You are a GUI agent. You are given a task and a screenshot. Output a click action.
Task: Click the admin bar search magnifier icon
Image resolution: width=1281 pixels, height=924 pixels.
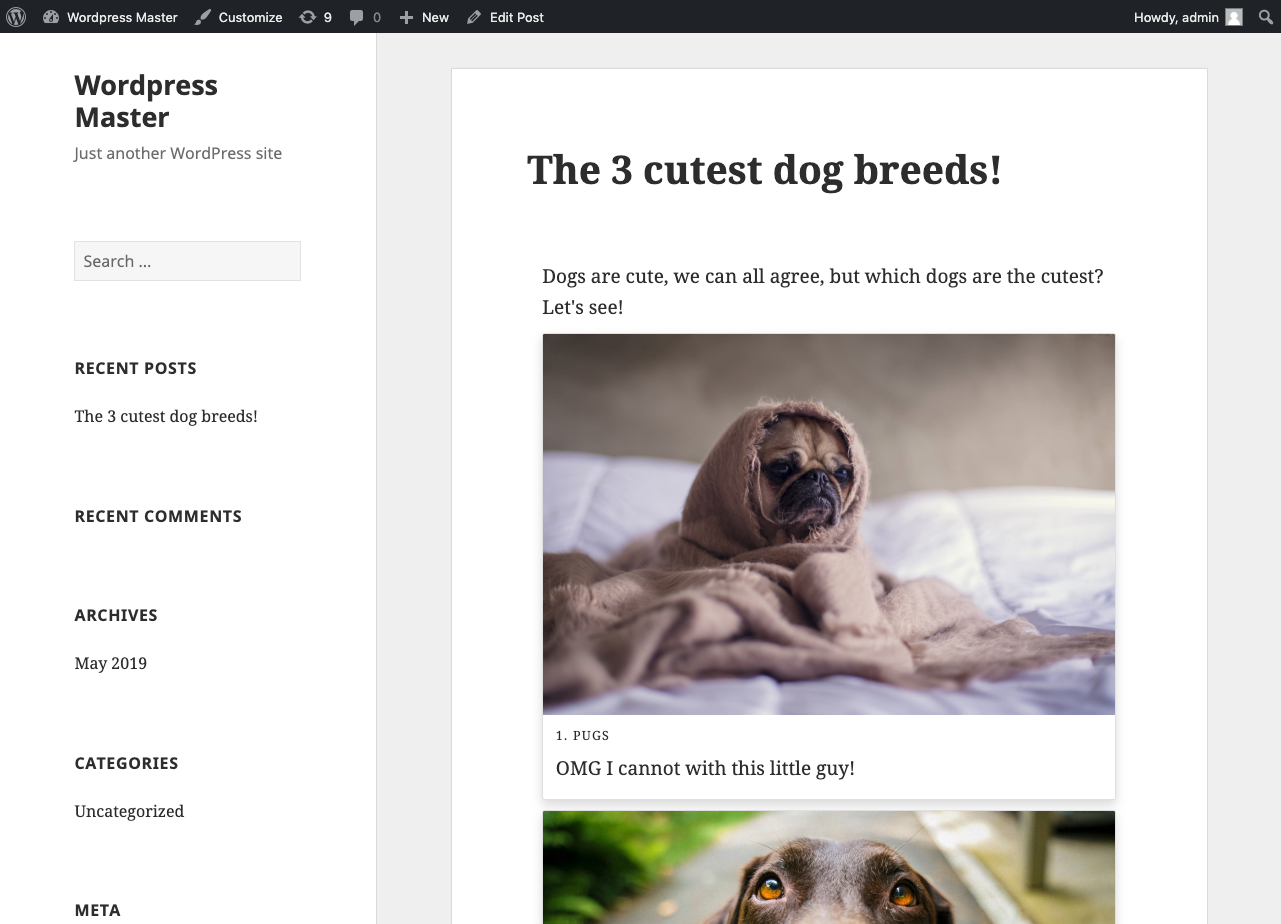pos(1265,17)
